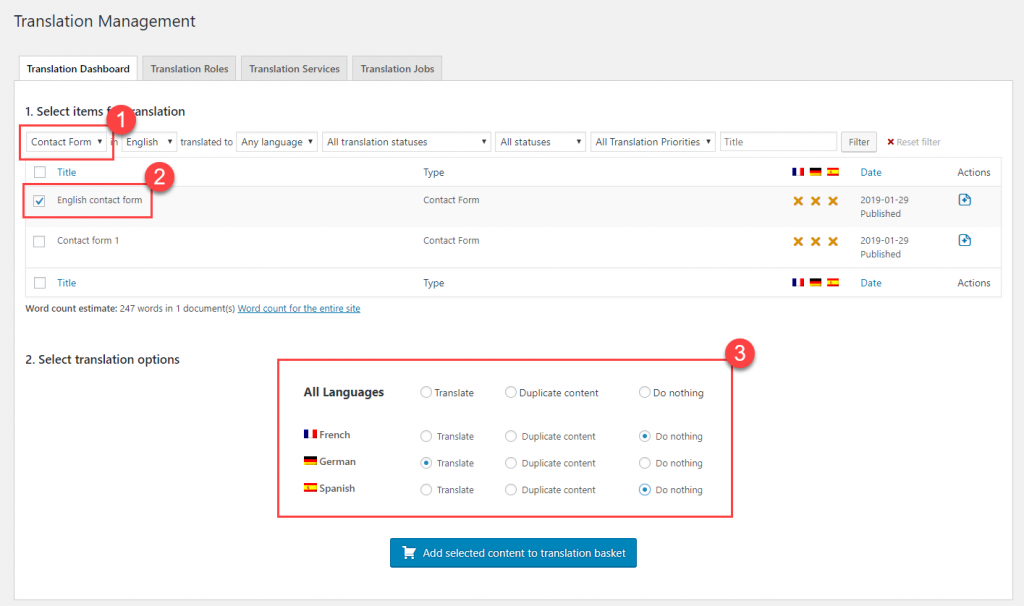1024x606 pixels.
Task: Select Translate for French
Action: pos(426,436)
